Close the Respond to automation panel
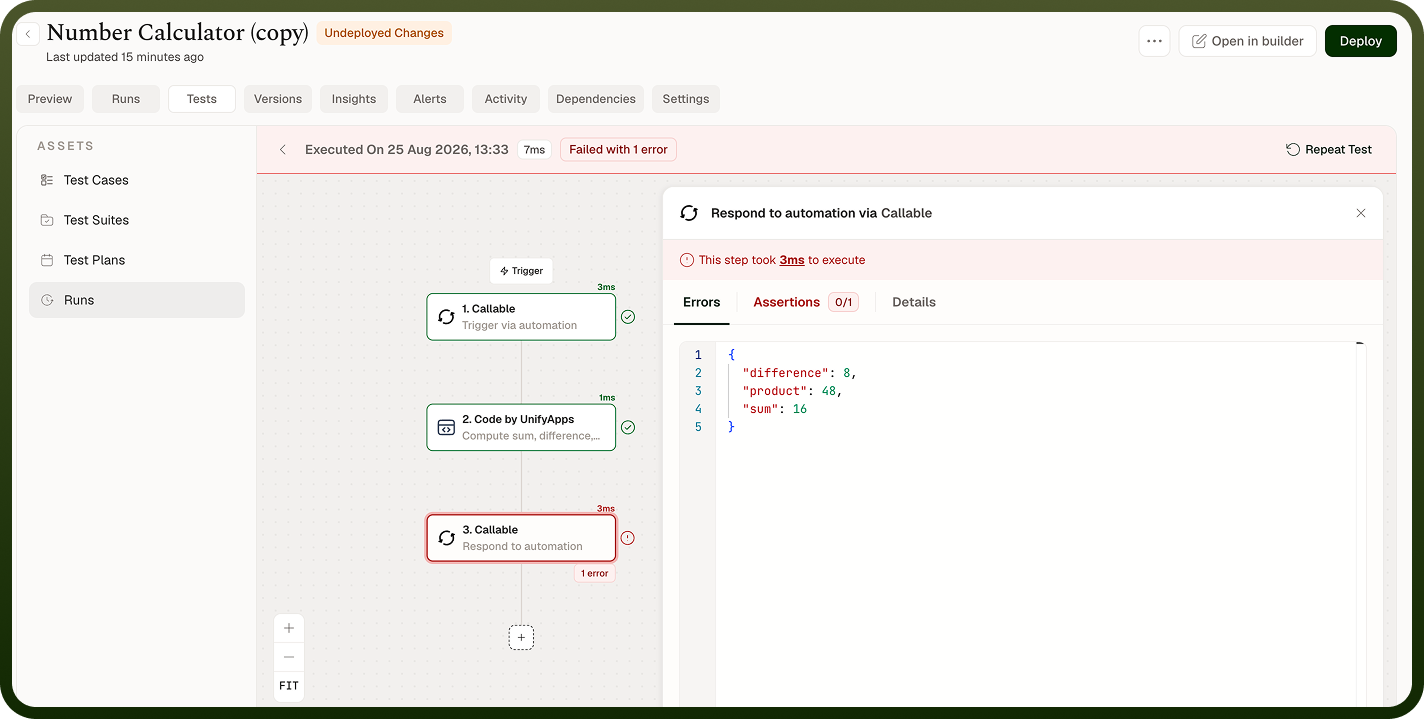 point(1361,213)
